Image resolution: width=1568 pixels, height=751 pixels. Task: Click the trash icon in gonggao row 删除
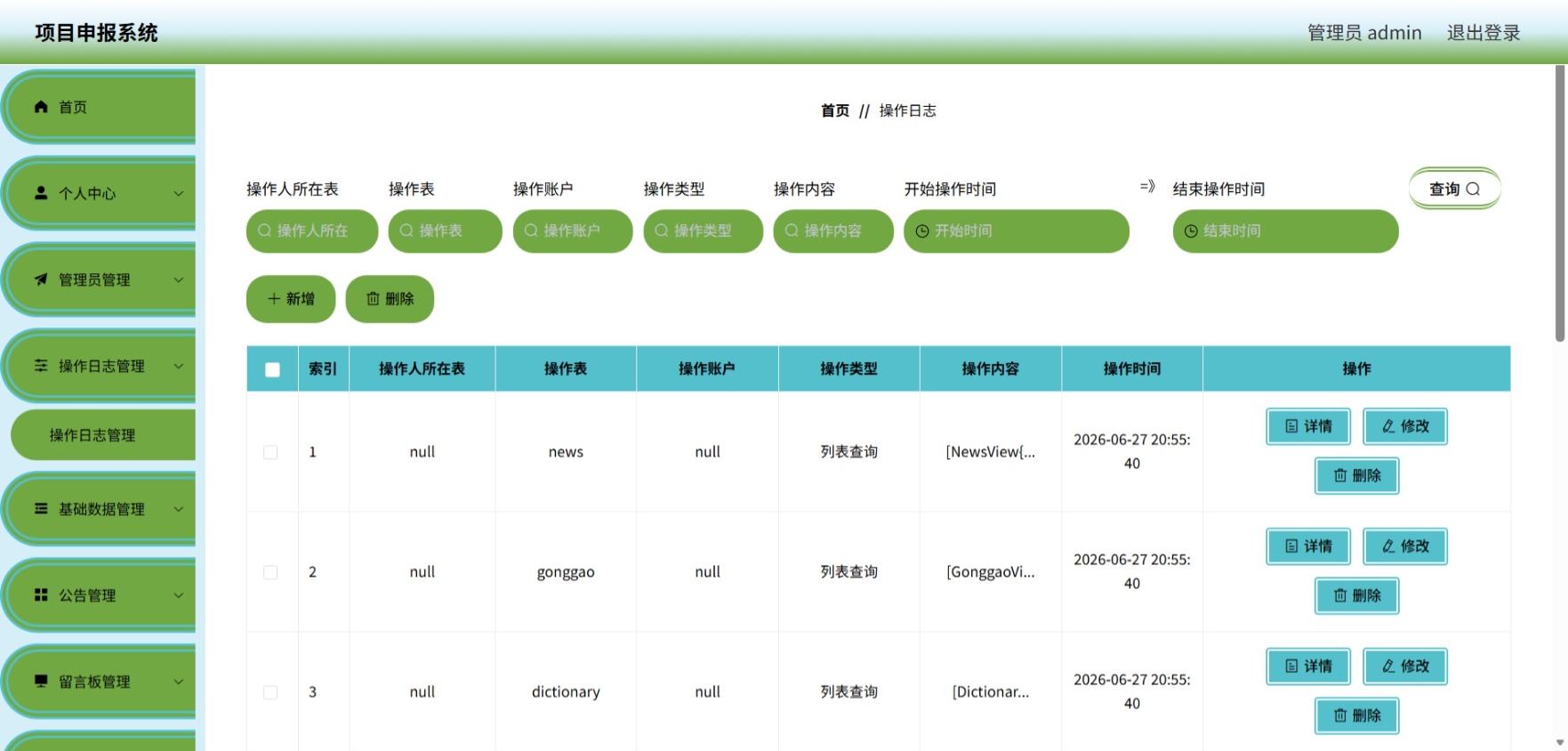coord(1340,596)
